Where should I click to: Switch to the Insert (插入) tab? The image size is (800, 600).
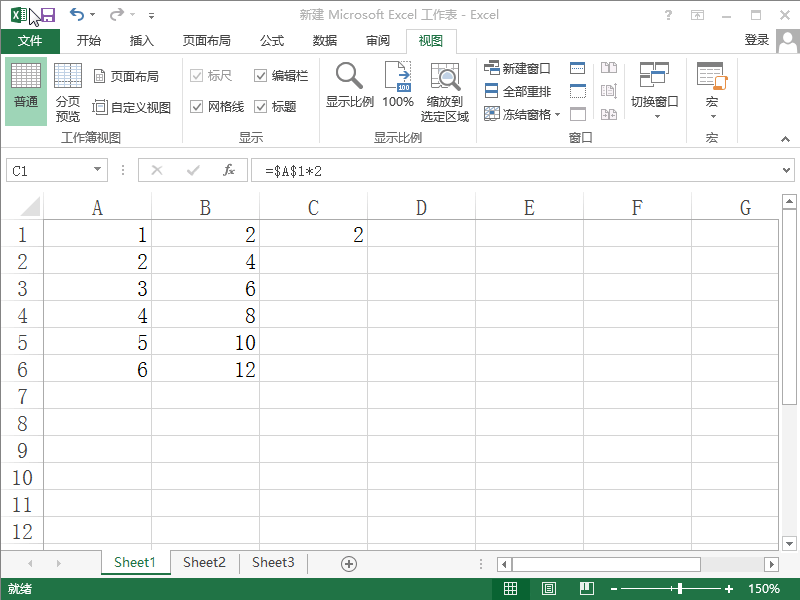[141, 41]
